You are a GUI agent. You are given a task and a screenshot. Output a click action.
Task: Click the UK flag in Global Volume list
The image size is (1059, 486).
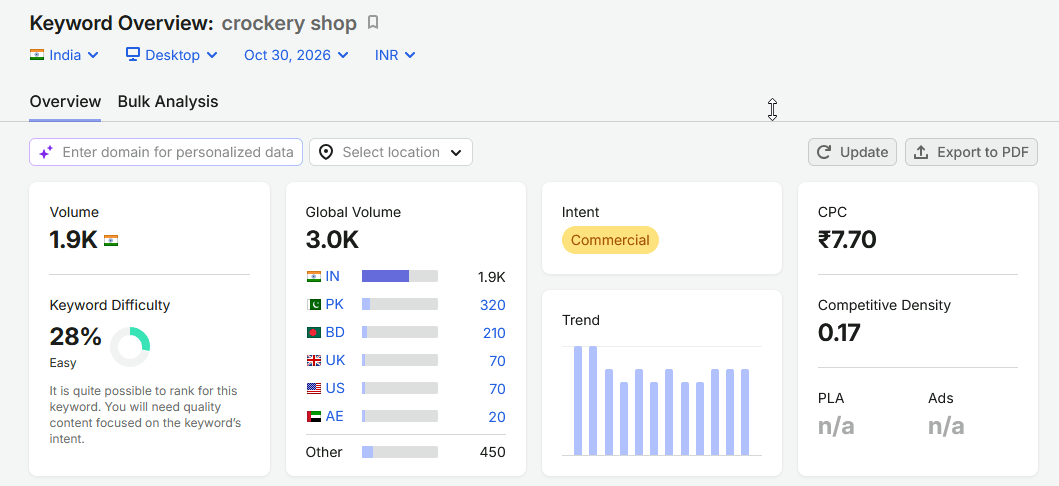tap(313, 360)
